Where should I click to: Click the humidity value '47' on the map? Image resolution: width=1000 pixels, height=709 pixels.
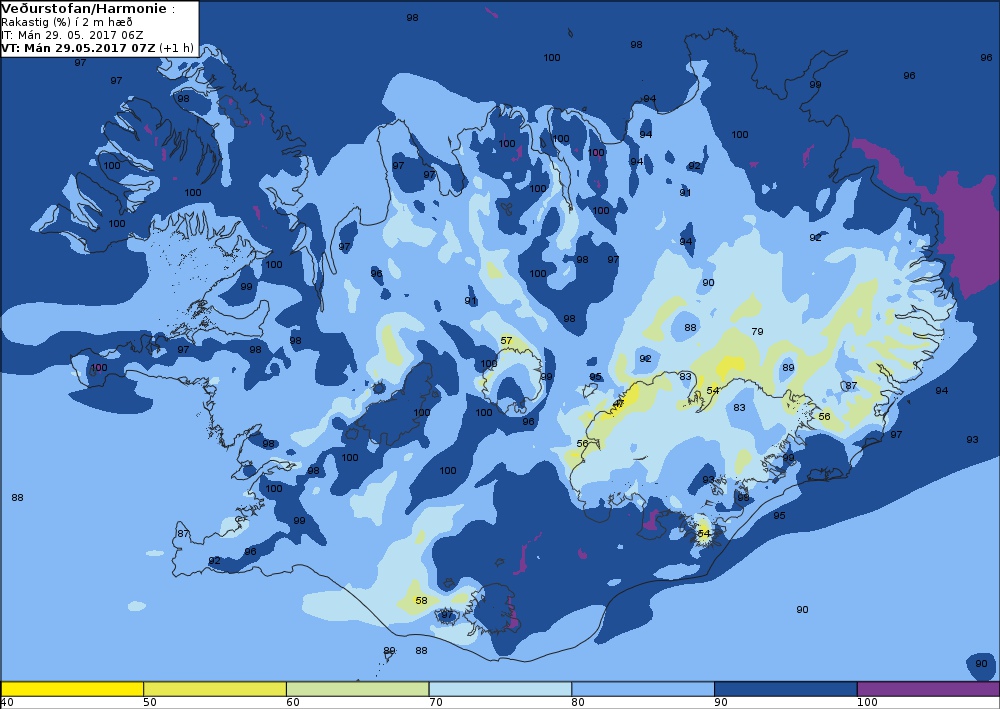(x=618, y=404)
